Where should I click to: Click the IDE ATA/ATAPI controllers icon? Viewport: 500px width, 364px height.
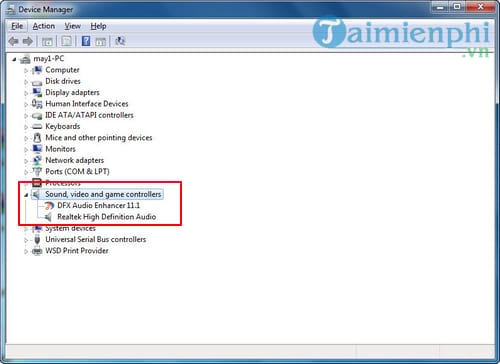pyautogui.click(x=37, y=116)
